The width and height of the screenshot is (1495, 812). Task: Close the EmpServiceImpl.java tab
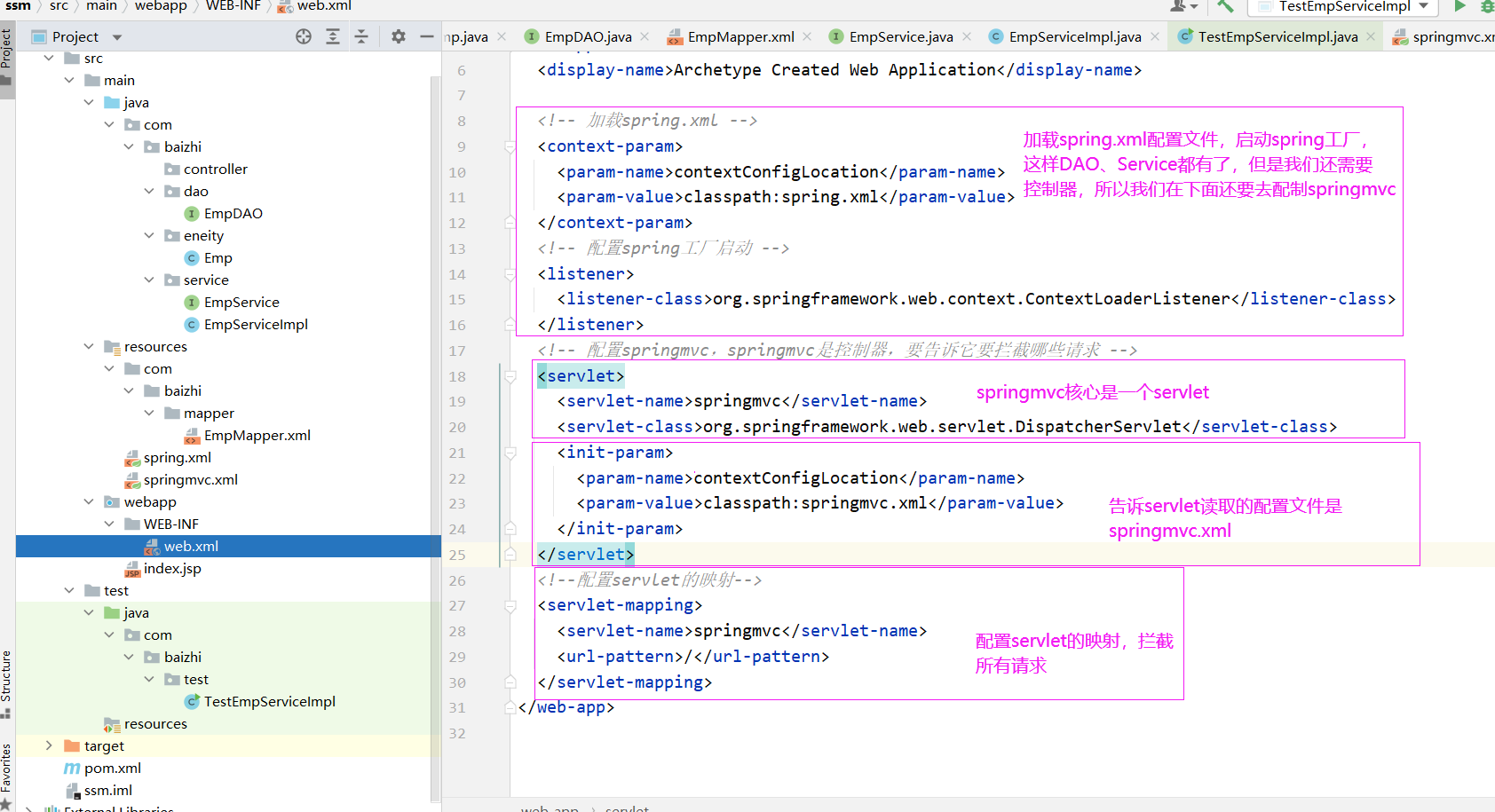pos(1155,36)
